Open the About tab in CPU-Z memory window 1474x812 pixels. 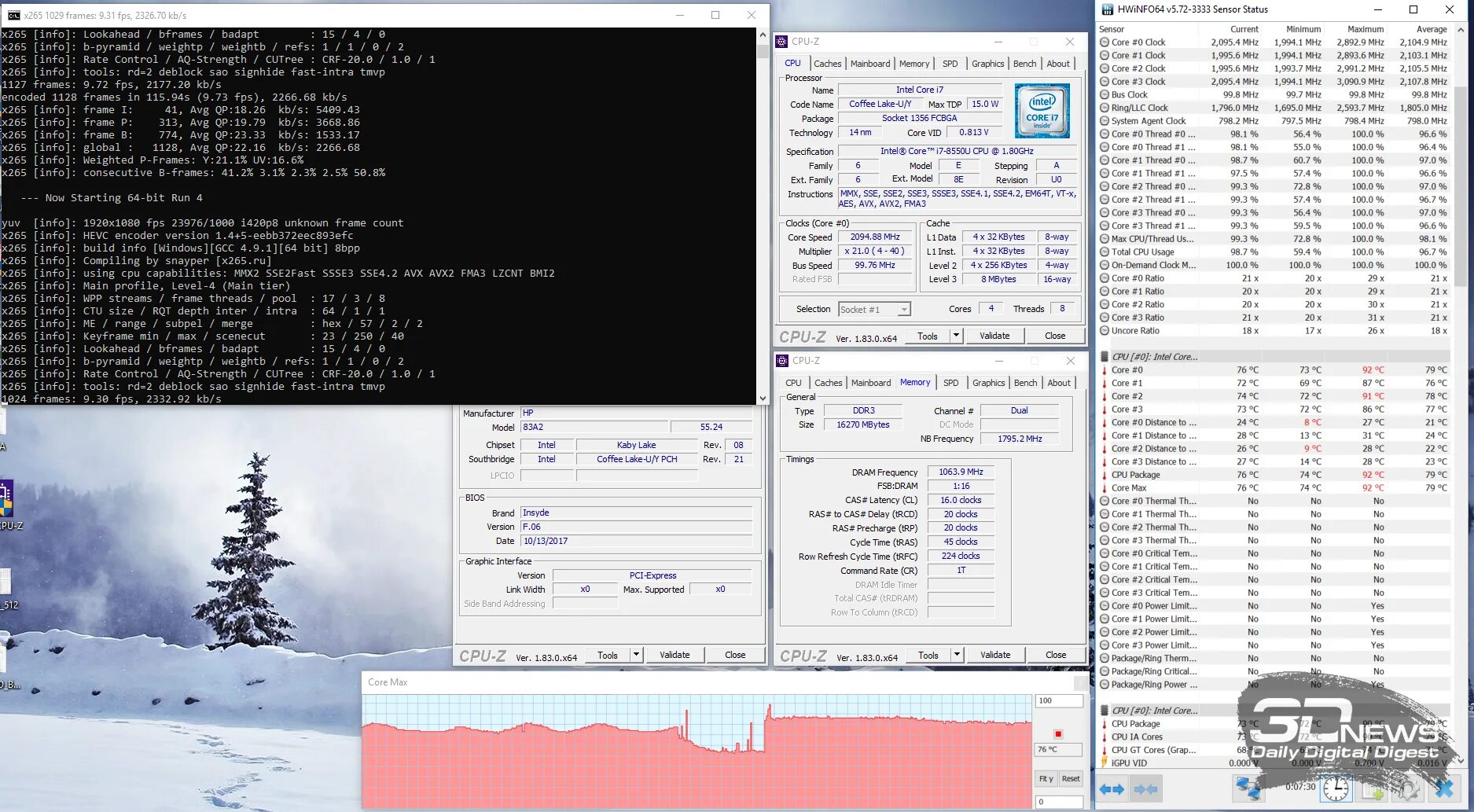point(1059,384)
